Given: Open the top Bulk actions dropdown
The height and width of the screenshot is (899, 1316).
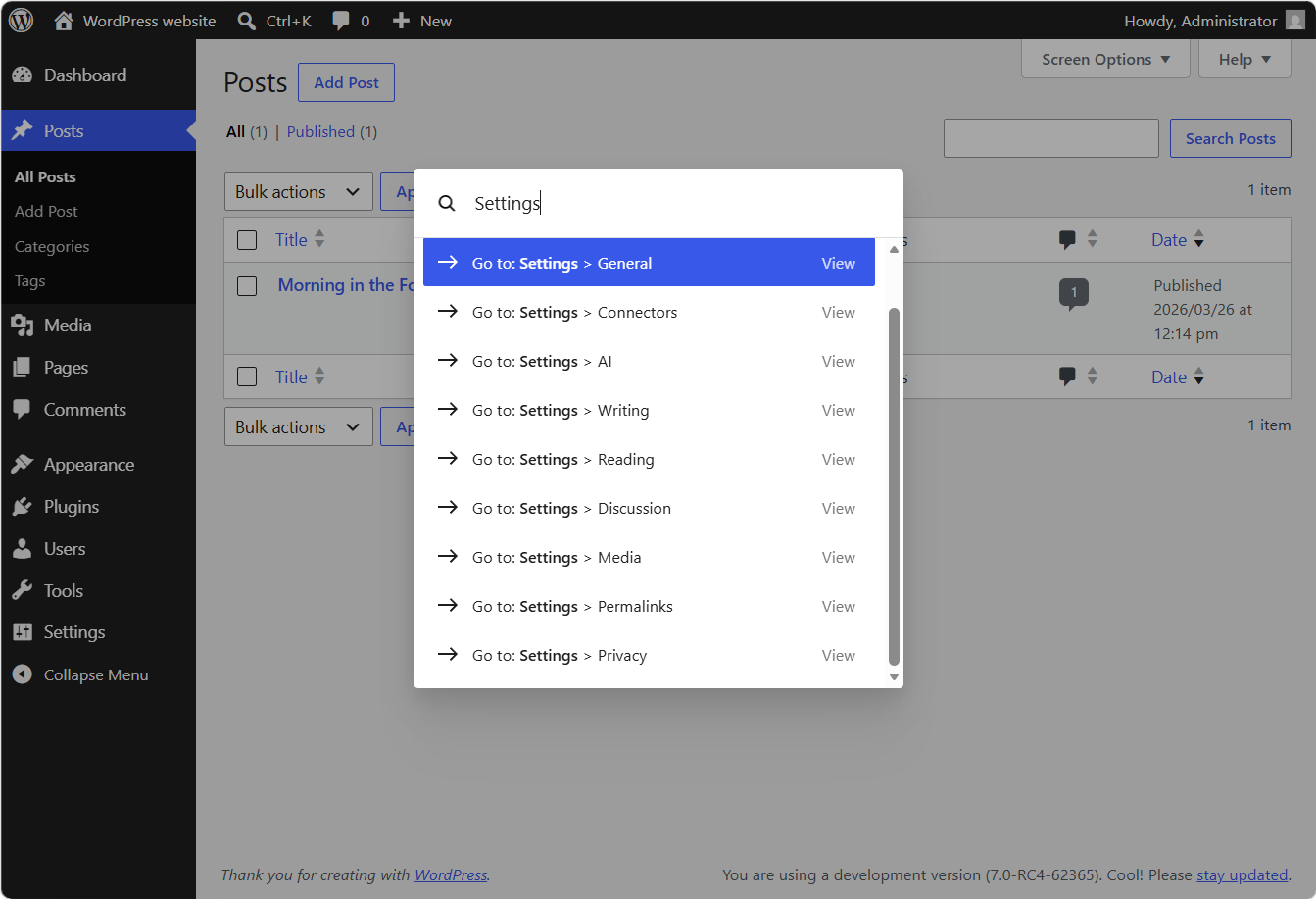Looking at the screenshot, I should (299, 192).
